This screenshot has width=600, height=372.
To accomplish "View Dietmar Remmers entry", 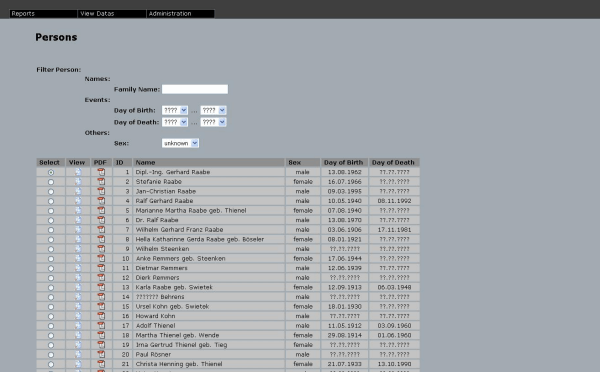I will point(78,268).
